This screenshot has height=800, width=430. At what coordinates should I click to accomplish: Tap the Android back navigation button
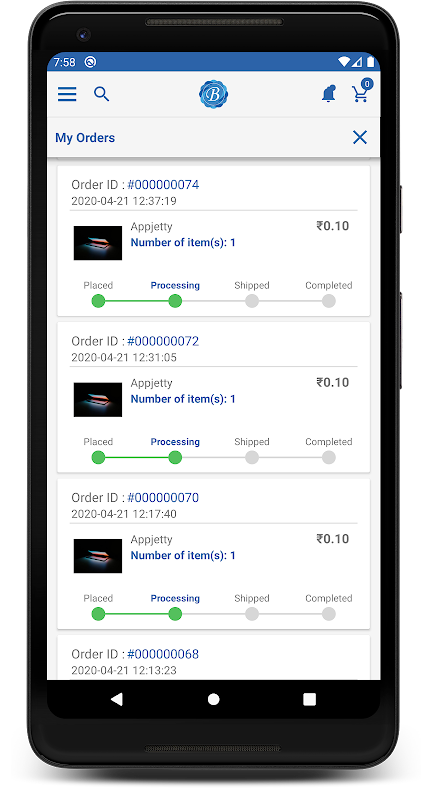point(117,699)
